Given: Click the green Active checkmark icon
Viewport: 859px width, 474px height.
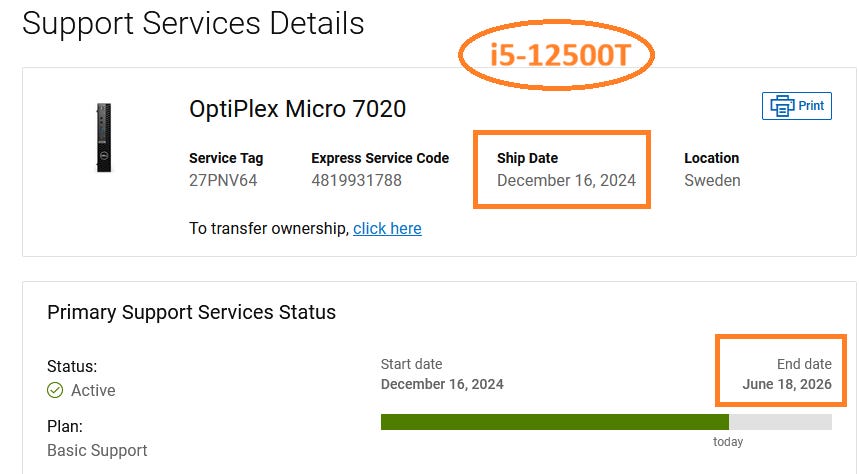Looking at the screenshot, I should (55, 390).
